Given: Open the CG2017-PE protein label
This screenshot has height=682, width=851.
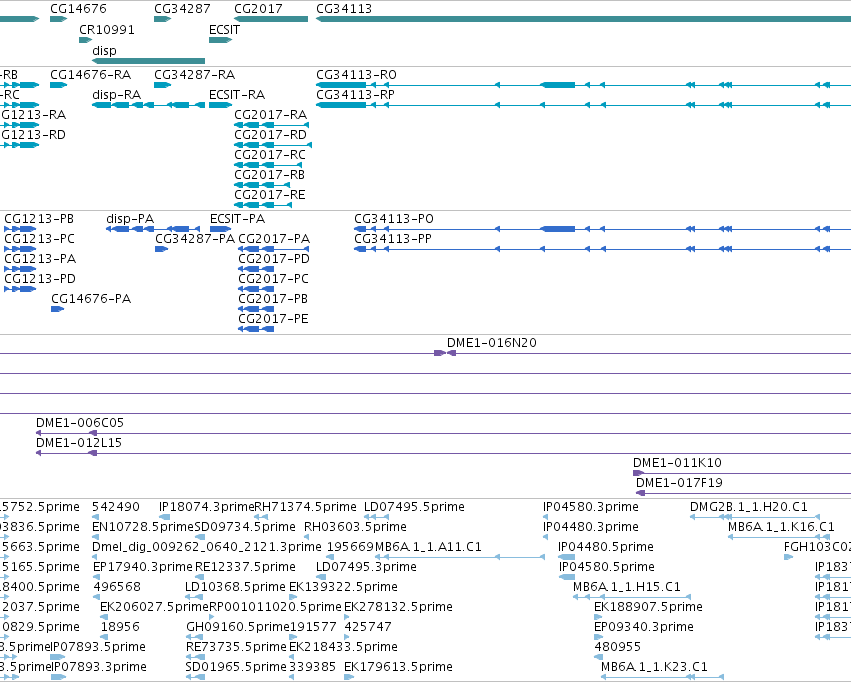Looking at the screenshot, I should pyautogui.click(x=274, y=318).
